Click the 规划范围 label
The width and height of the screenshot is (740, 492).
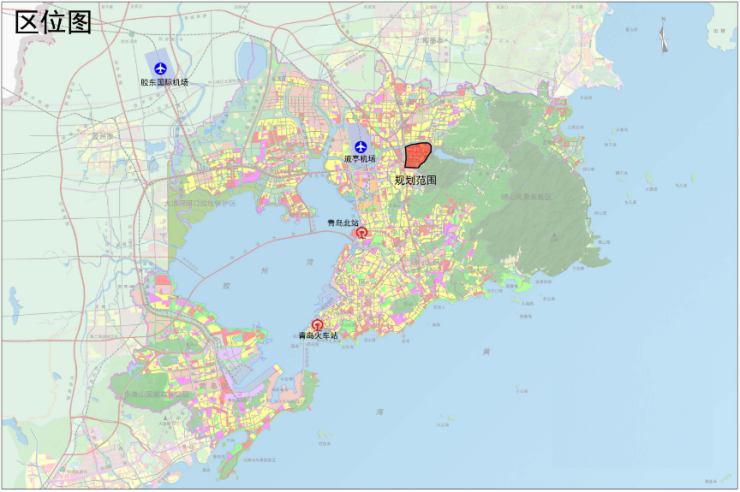(x=415, y=180)
